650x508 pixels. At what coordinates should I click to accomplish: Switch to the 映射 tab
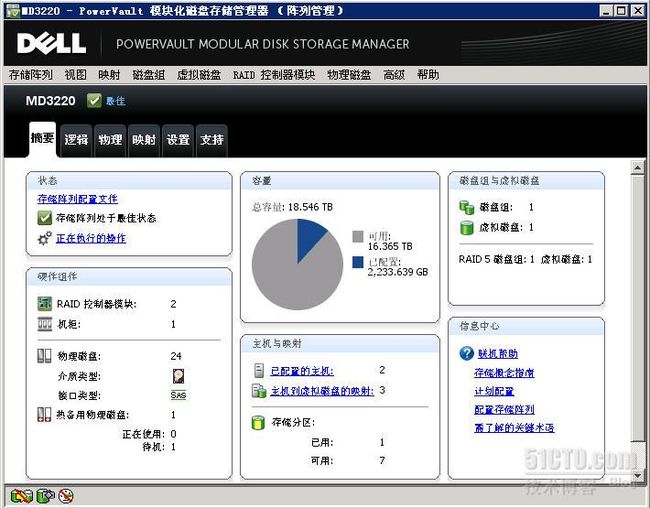click(144, 140)
